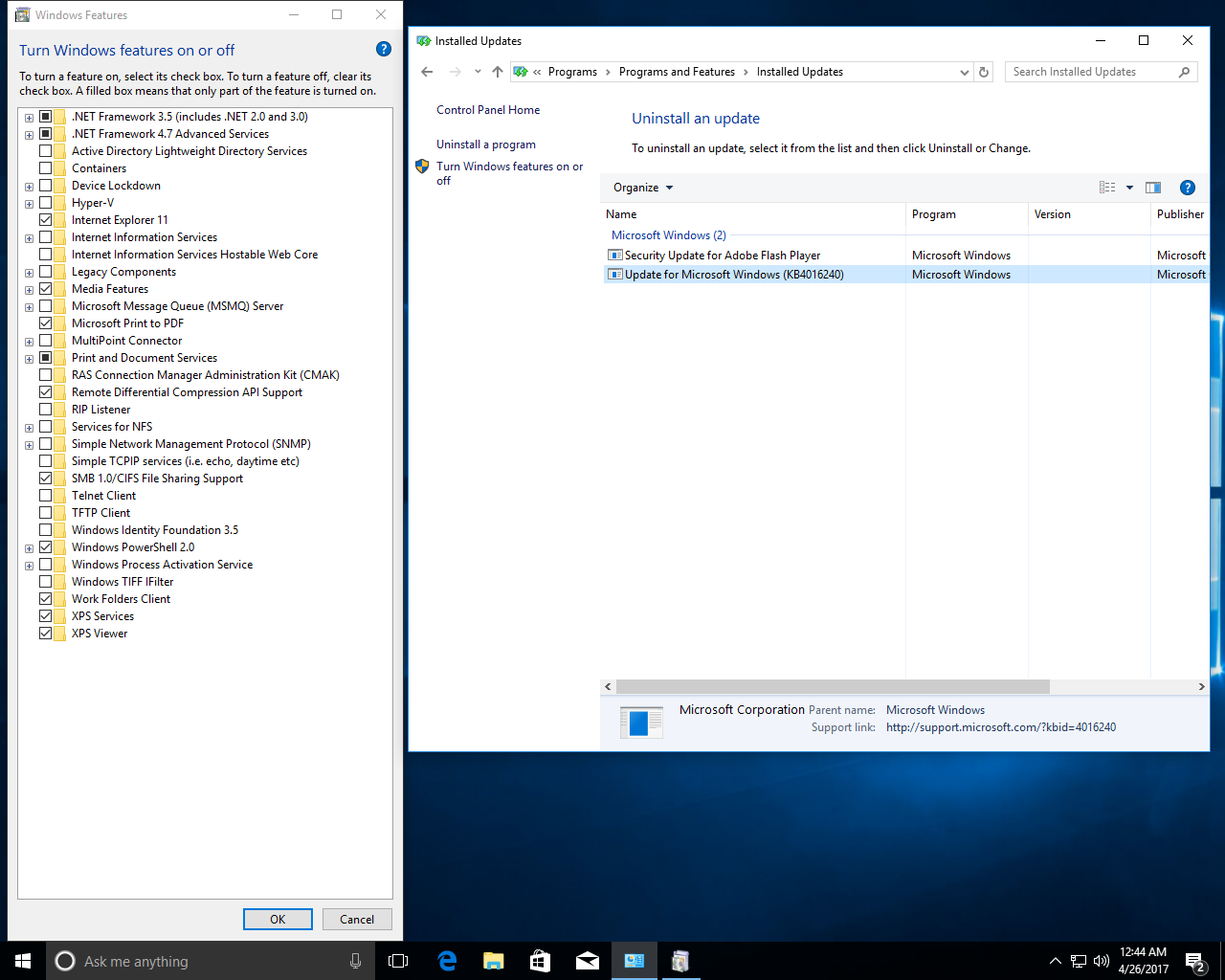1225x980 pixels.
Task: Click the change view icon in Installed Updates
Action: pyautogui.click(x=1107, y=188)
